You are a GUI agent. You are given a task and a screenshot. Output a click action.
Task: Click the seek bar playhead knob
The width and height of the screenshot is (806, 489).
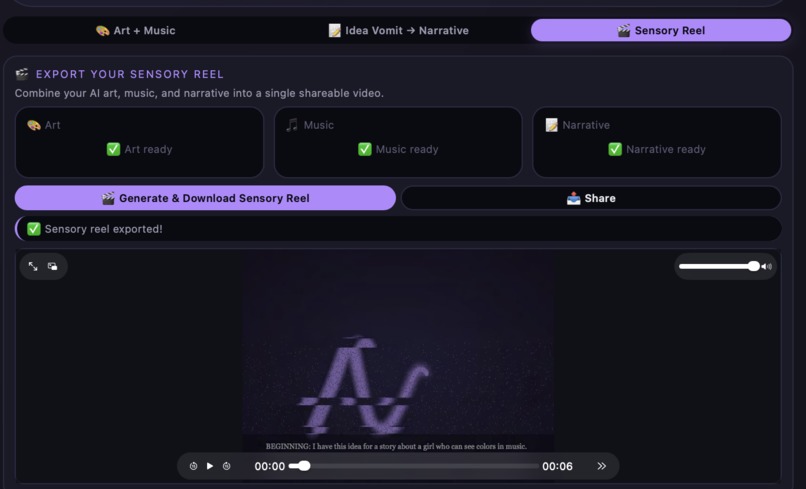click(x=304, y=466)
